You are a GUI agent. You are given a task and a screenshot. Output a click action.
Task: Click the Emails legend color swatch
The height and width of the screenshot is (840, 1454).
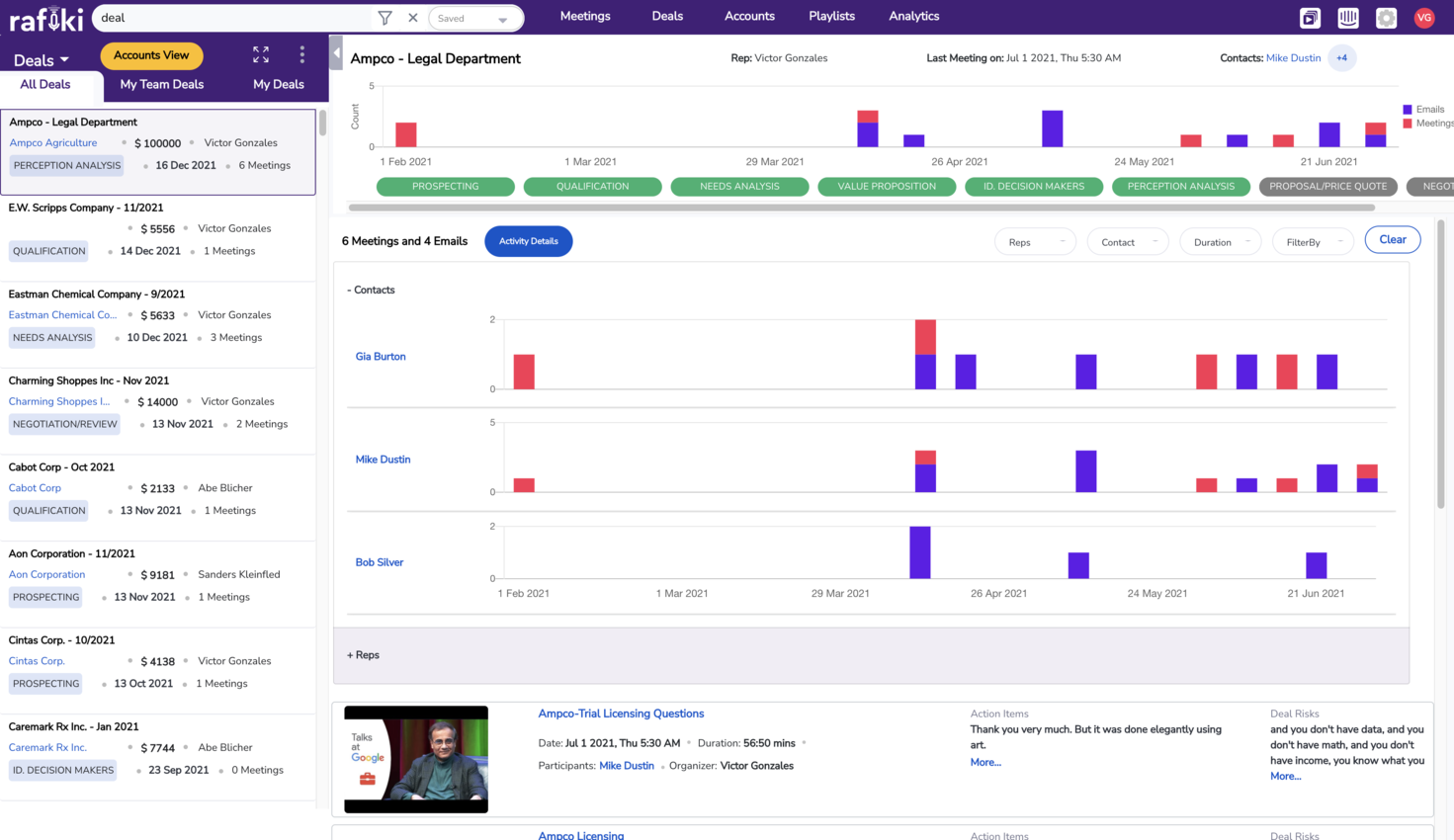pos(1408,110)
